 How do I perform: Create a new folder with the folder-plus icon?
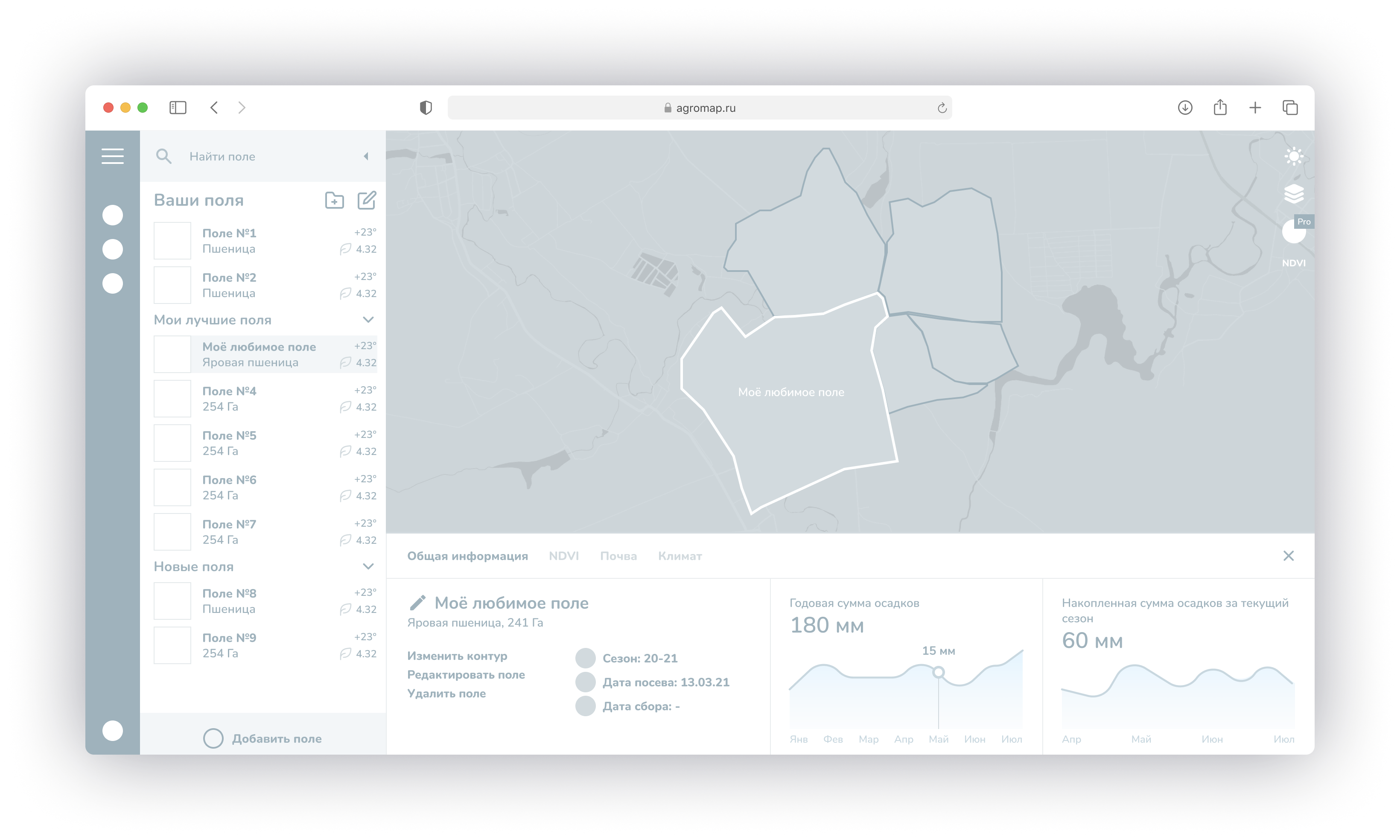pos(335,200)
